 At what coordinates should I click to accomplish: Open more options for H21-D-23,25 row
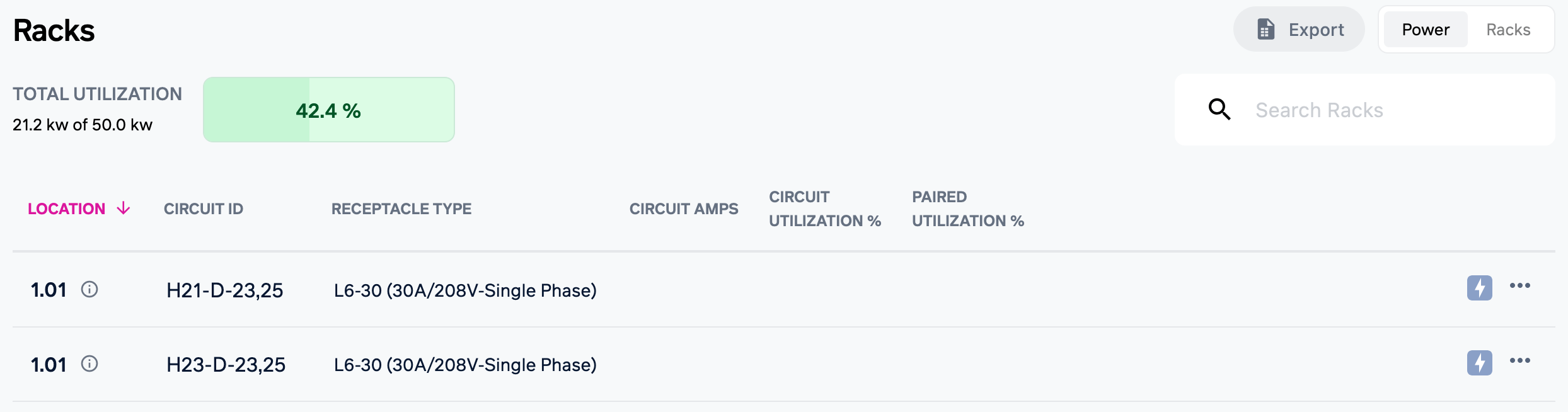[1519, 286]
